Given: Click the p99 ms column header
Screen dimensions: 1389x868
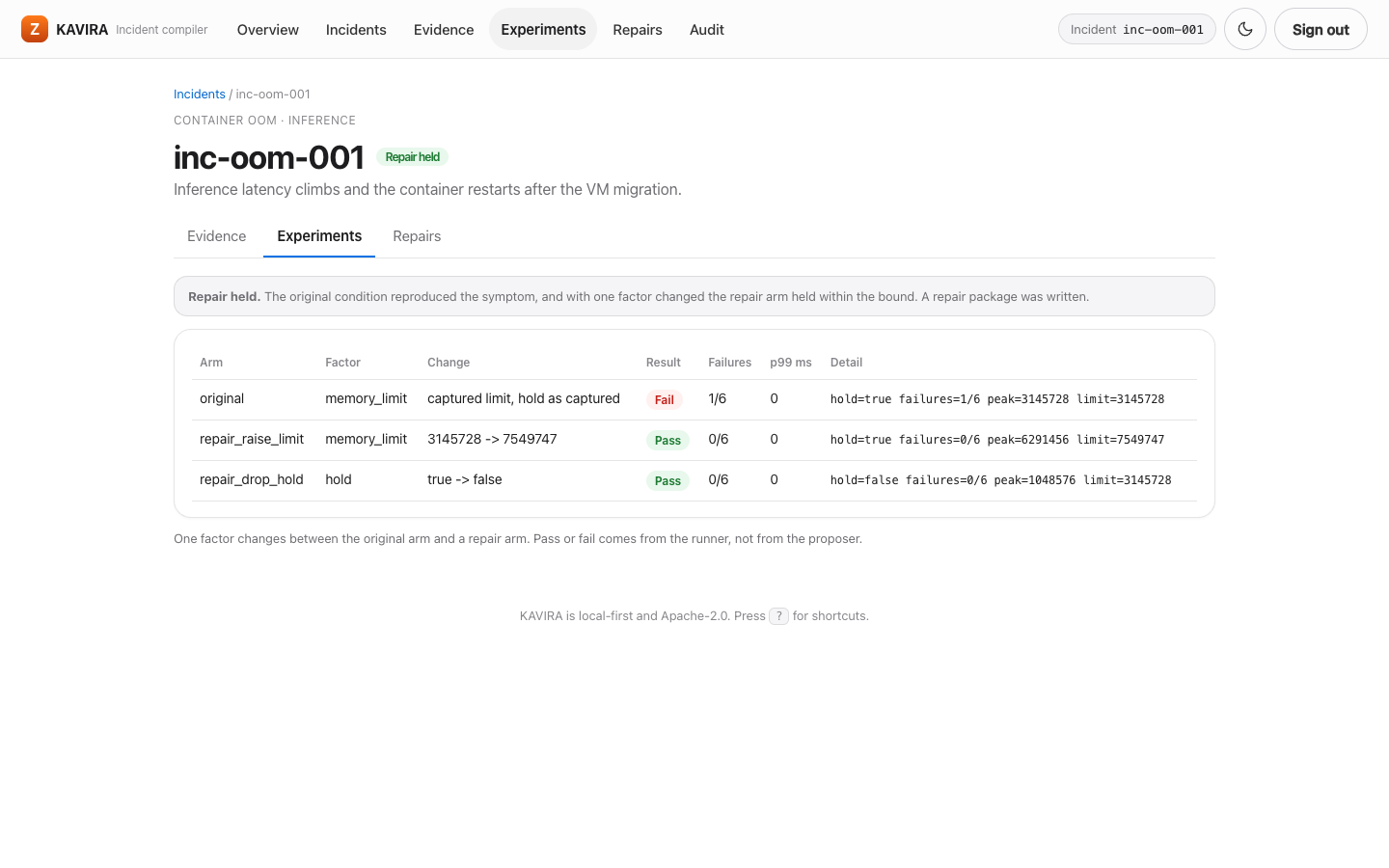Looking at the screenshot, I should click(791, 363).
